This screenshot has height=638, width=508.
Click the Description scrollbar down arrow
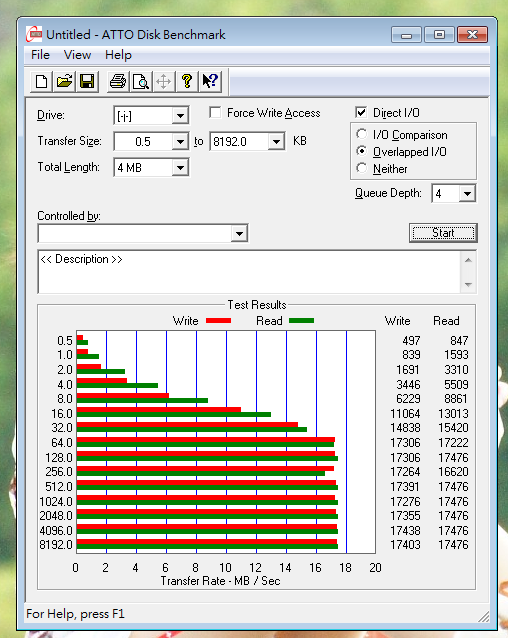click(x=468, y=284)
